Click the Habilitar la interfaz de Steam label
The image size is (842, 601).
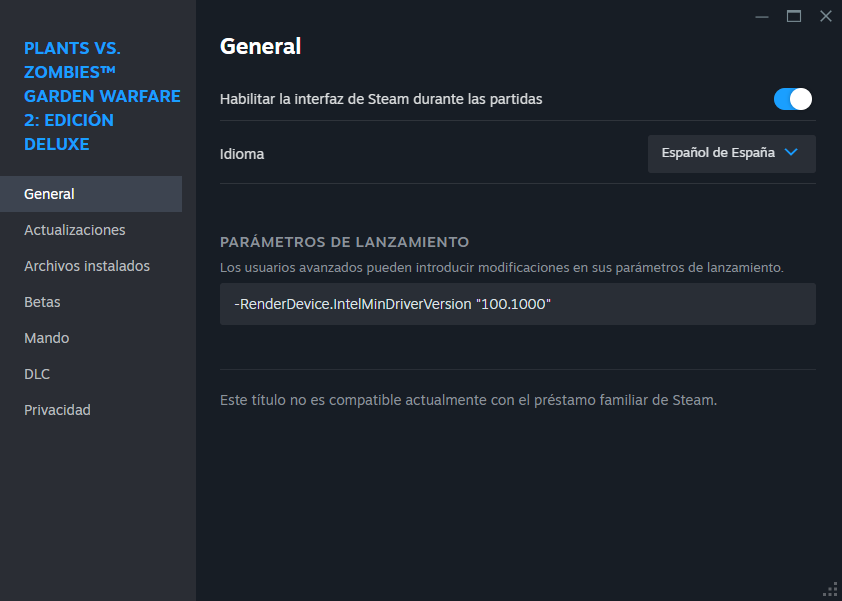pos(381,99)
